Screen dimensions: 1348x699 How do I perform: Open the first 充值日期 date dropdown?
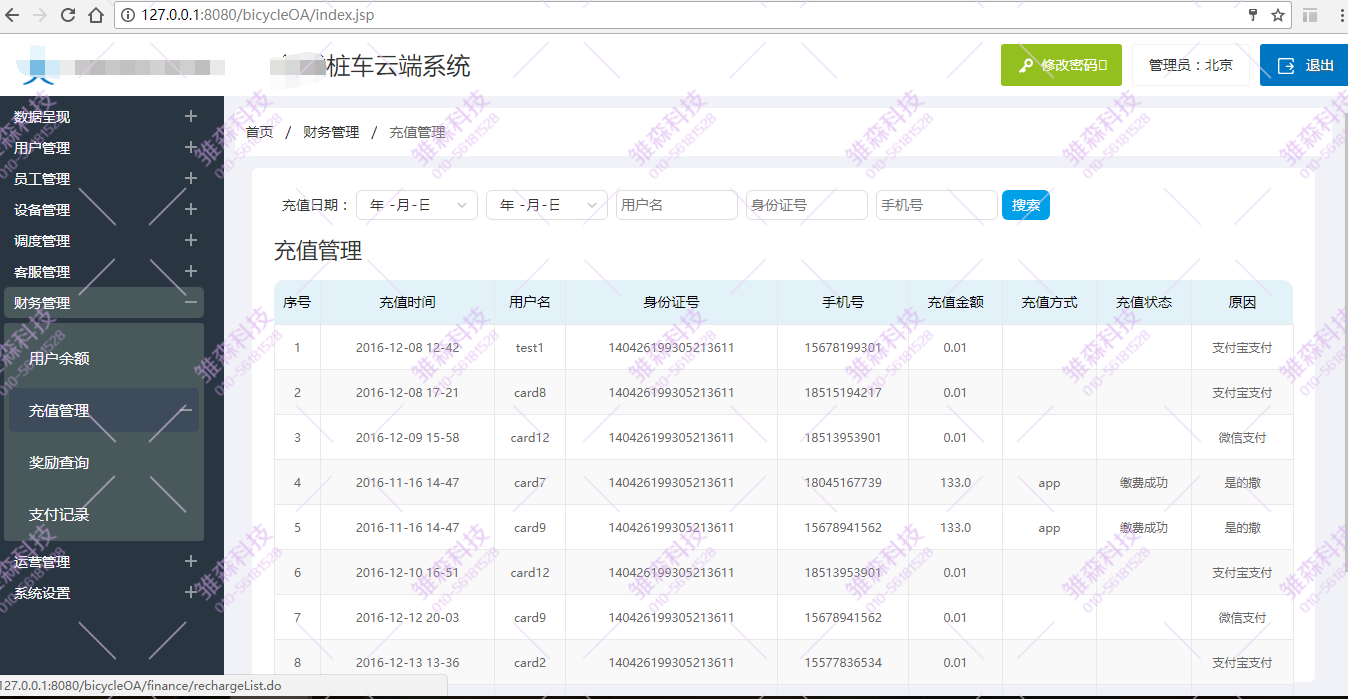pos(416,204)
